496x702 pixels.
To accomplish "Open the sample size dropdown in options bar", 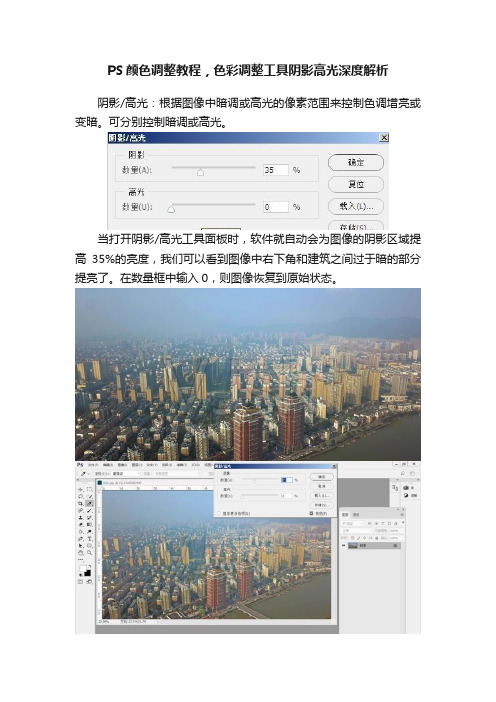I will [x=126, y=474].
